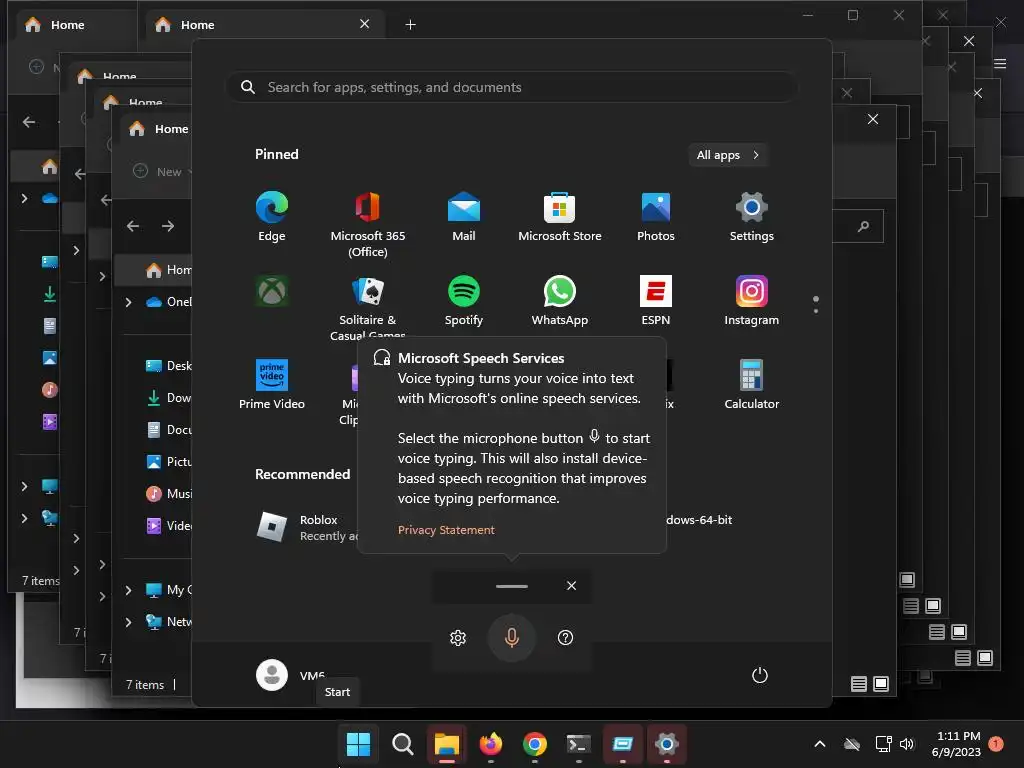Select Home in front Explorer sidebar
Image resolution: width=1024 pixels, height=768 pixels.
coord(154,270)
